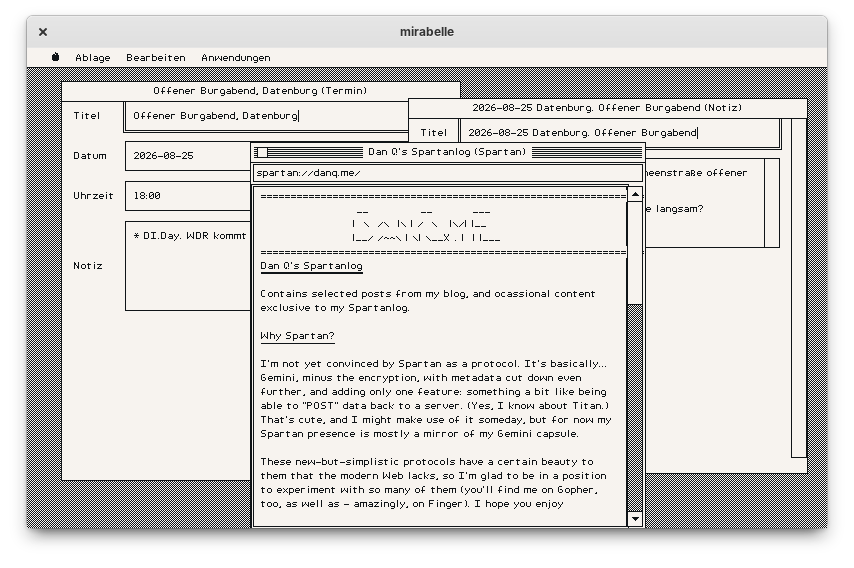Click the Spartanlog vertical scrollbar thumb
Viewport: 854px width, 568px height.
pos(635,253)
